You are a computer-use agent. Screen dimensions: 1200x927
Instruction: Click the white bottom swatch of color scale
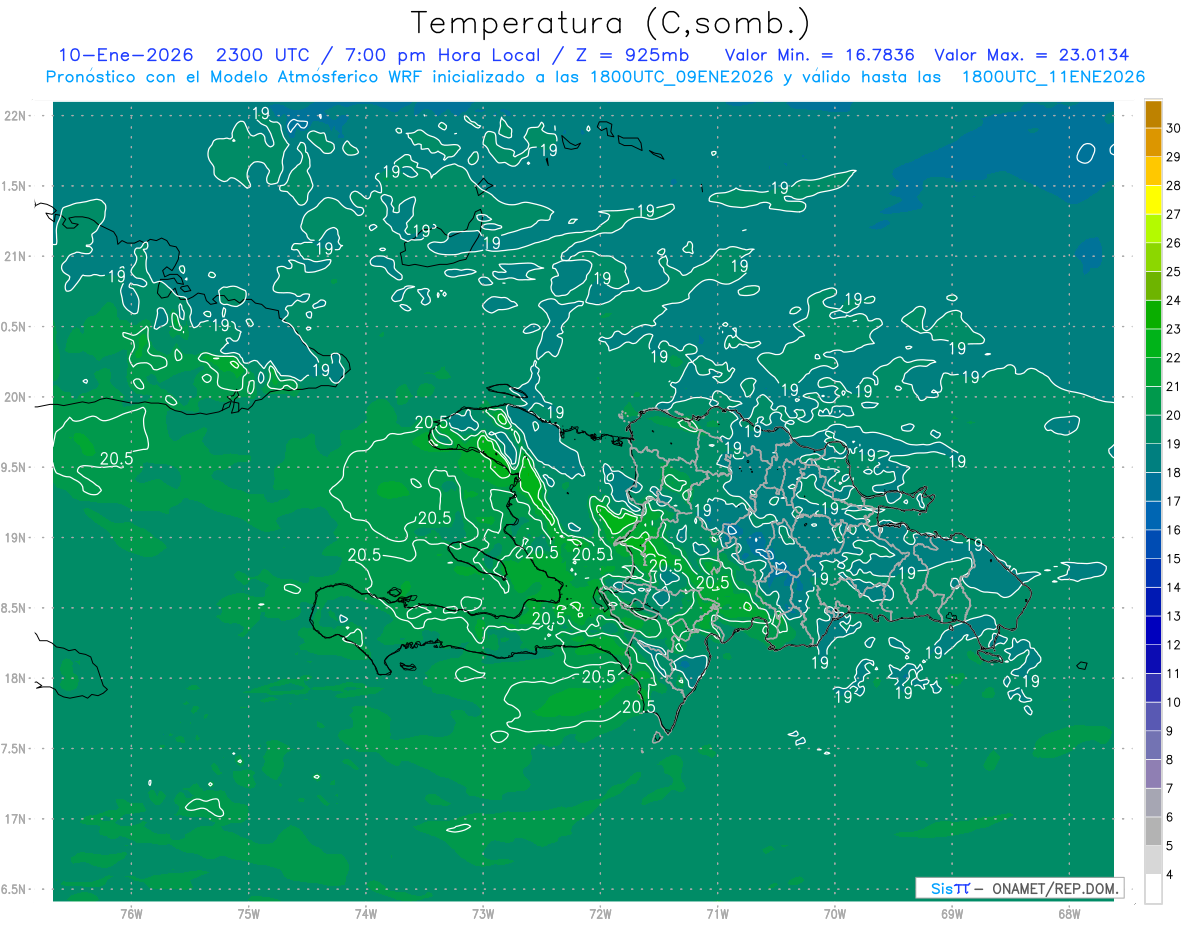click(x=1153, y=889)
